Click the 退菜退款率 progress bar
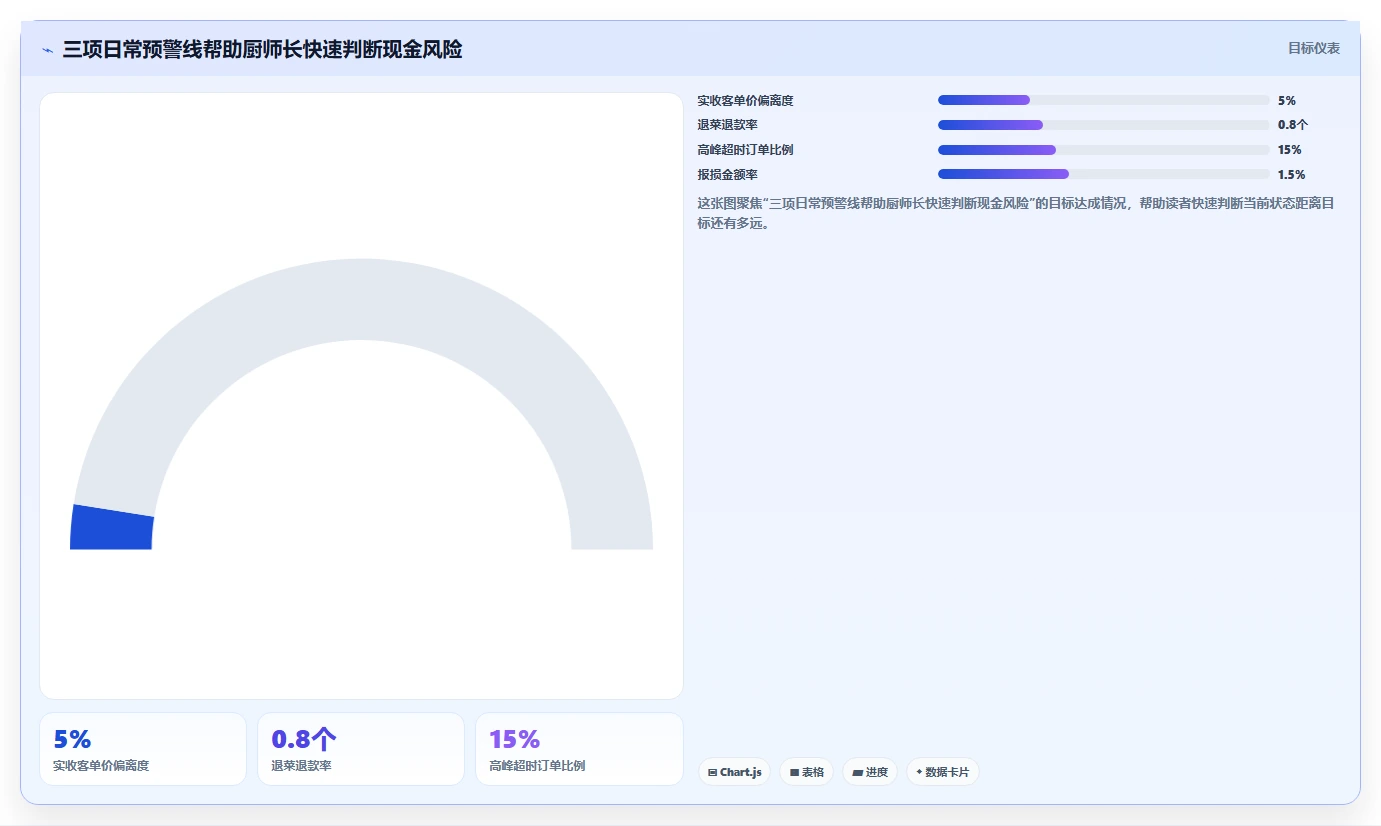The width and height of the screenshot is (1381, 826). (x=1103, y=125)
